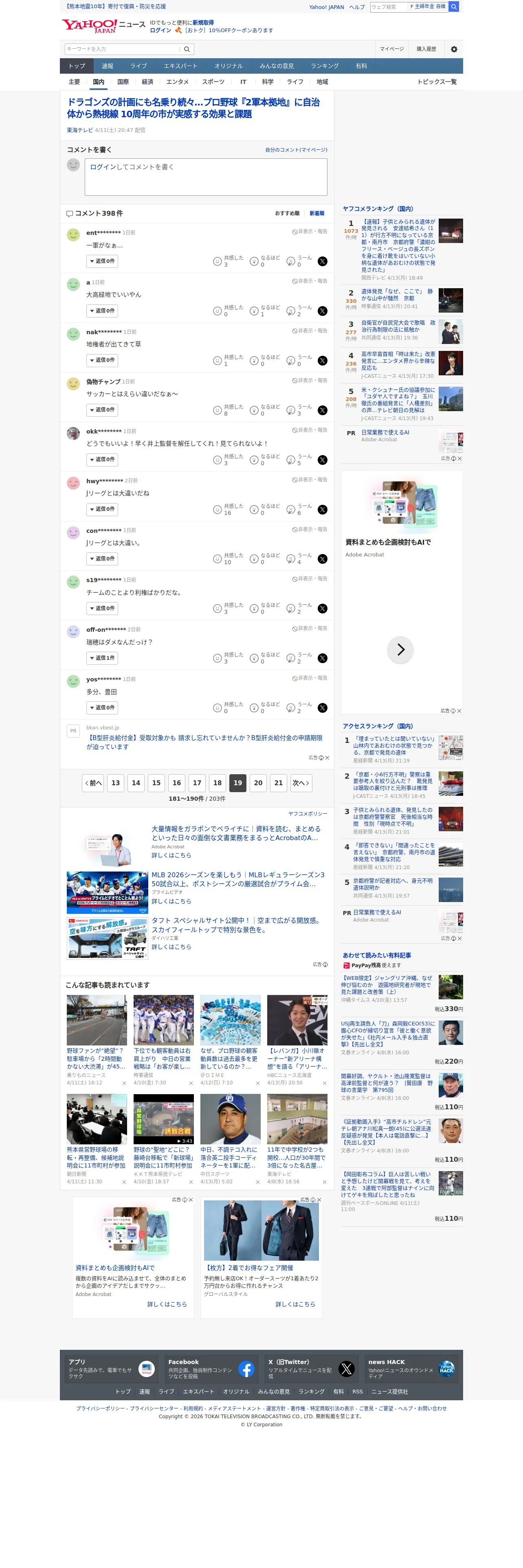Image resolution: width=523 pixels, height=1568 pixels.
Task: Share ent******** comment on X
Action: click(x=323, y=261)
